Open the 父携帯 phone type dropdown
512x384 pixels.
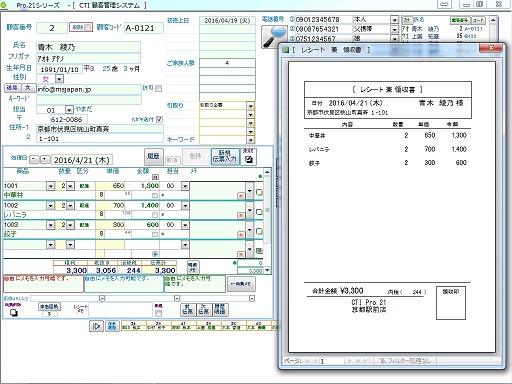point(394,29)
